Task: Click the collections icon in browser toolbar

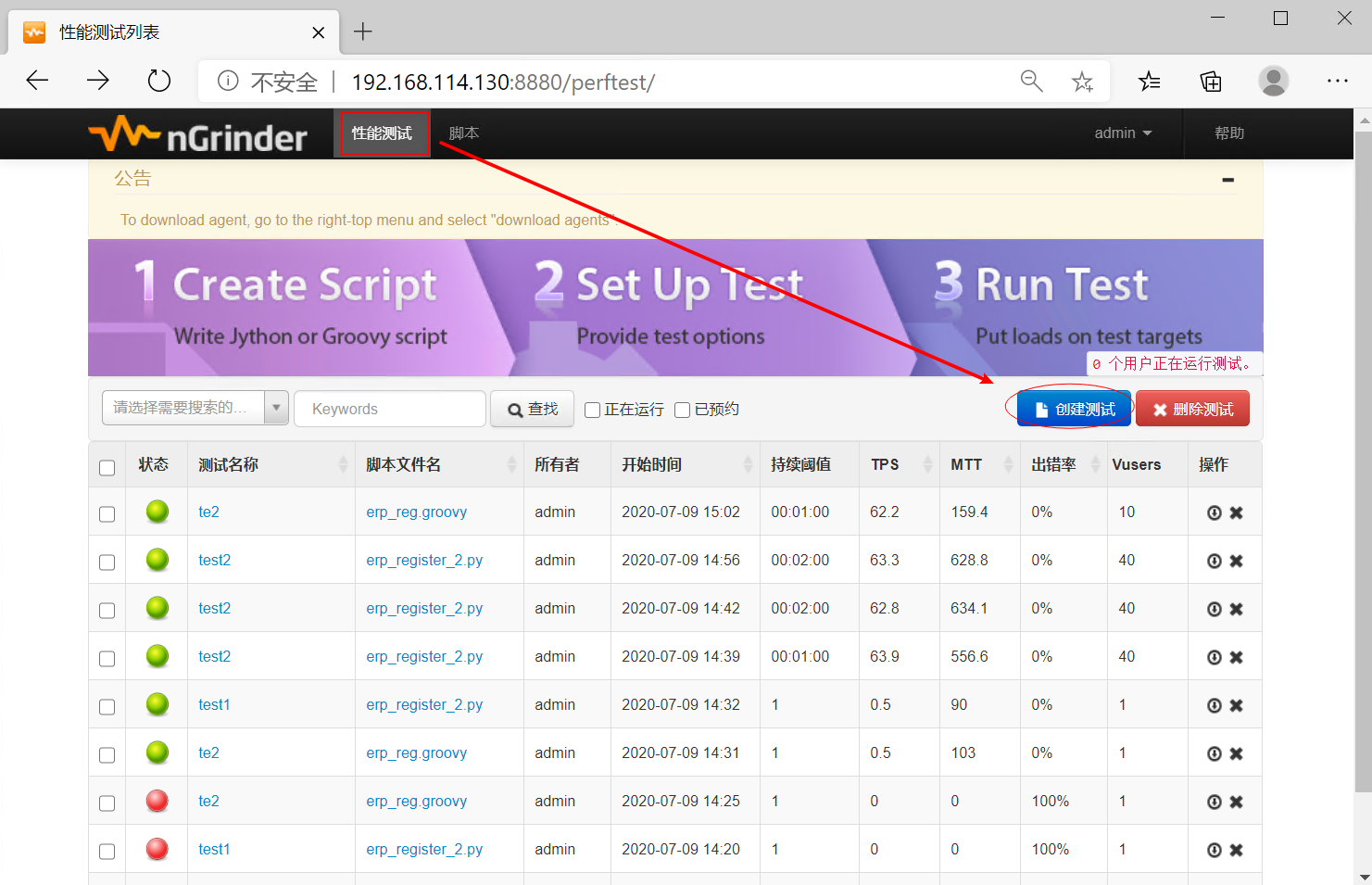Action: (1211, 82)
